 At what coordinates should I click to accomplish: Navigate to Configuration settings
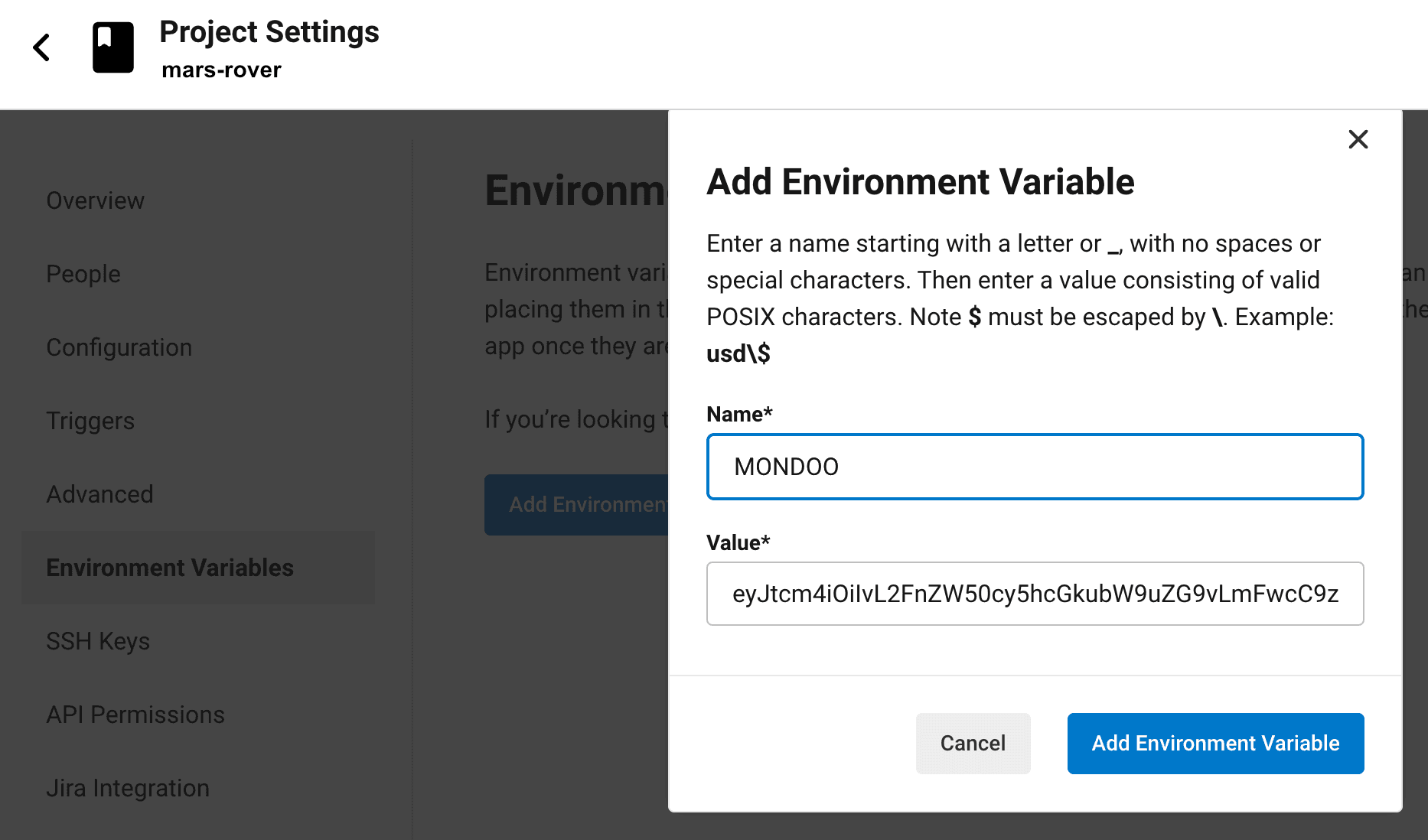tap(119, 347)
